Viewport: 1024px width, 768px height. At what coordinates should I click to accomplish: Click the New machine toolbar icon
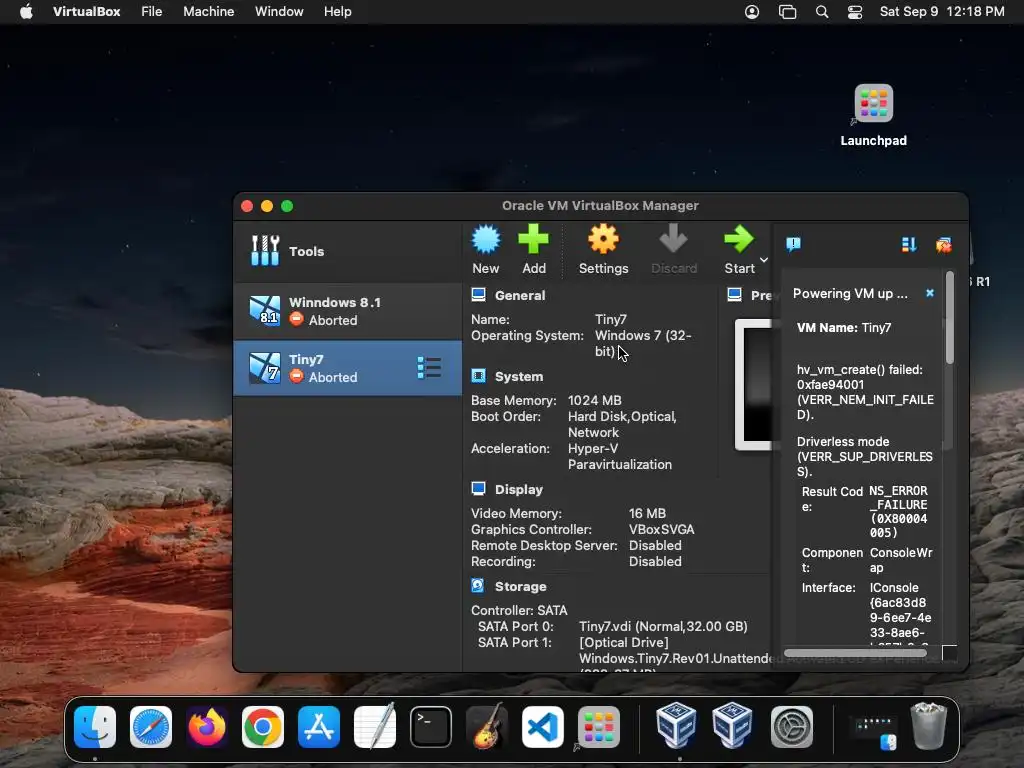point(486,240)
